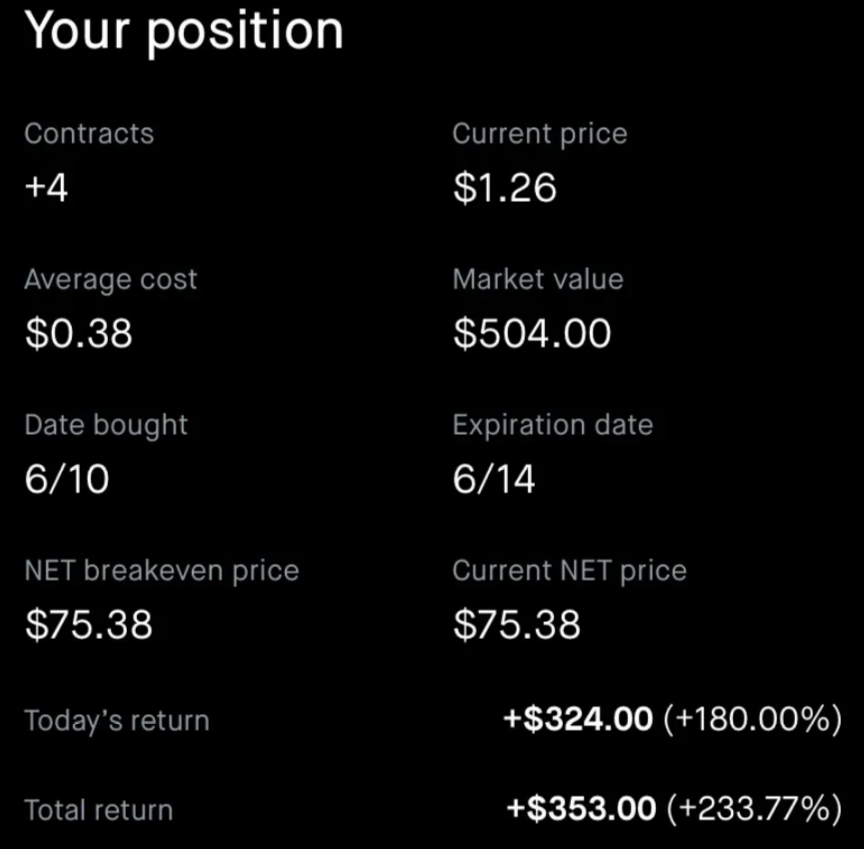The width and height of the screenshot is (864, 849).
Task: Click the +$353.00 total return amount
Action: pyautogui.click(x=581, y=809)
